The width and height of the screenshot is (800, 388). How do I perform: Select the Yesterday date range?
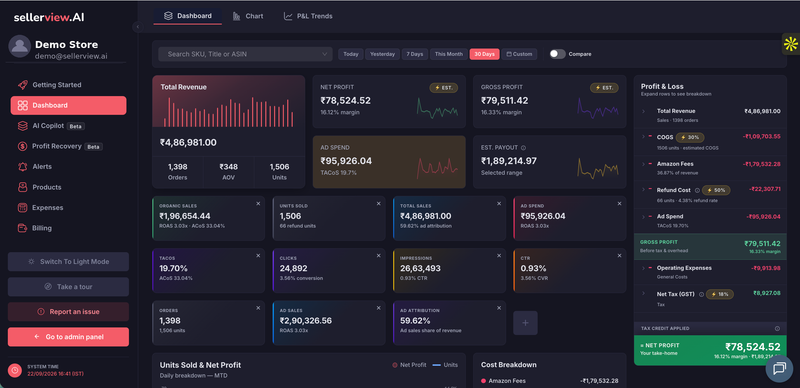point(383,54)
